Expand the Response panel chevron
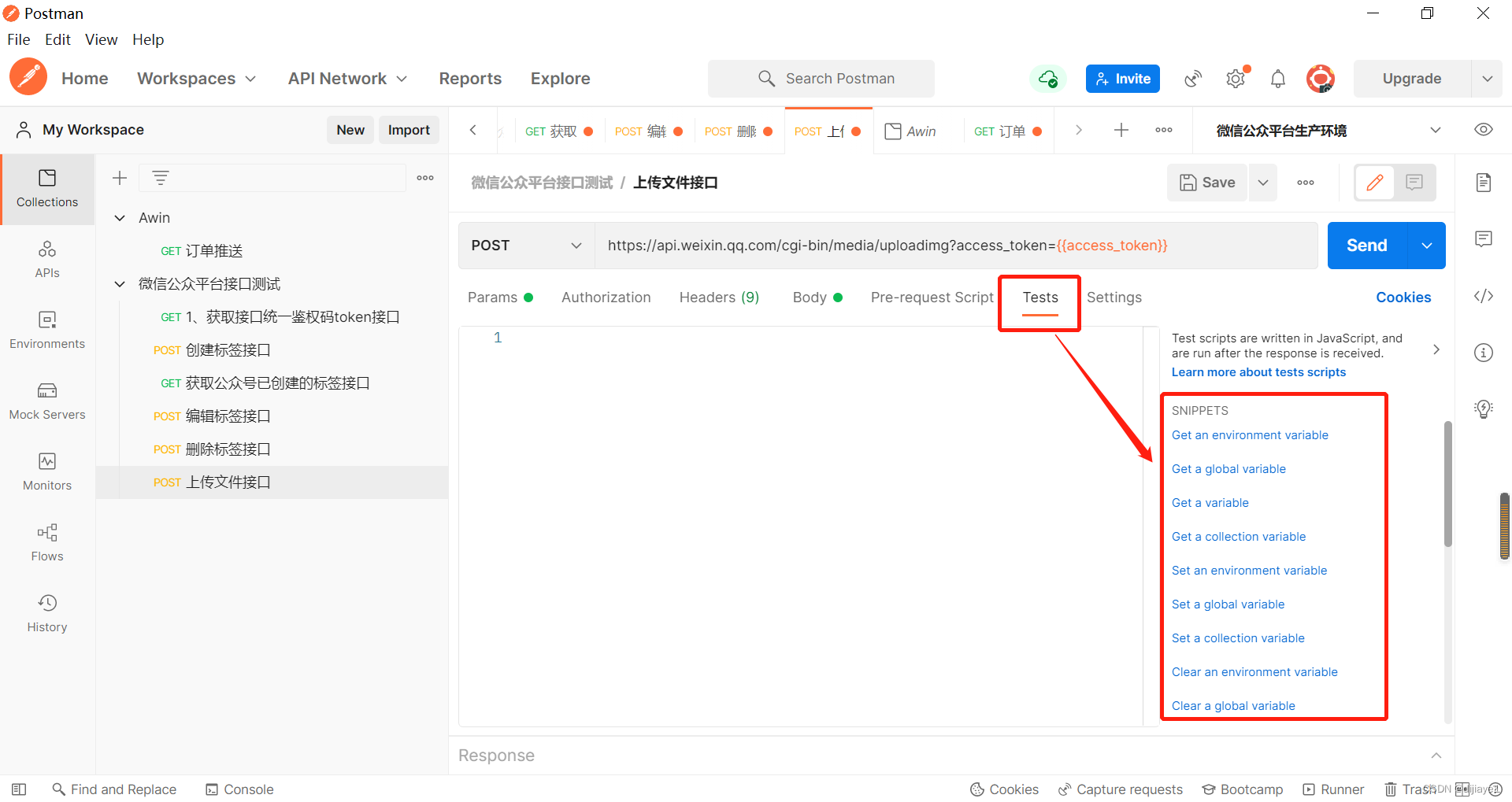1512x802 pixels. pyautogui.click(x=1436, y=756)
